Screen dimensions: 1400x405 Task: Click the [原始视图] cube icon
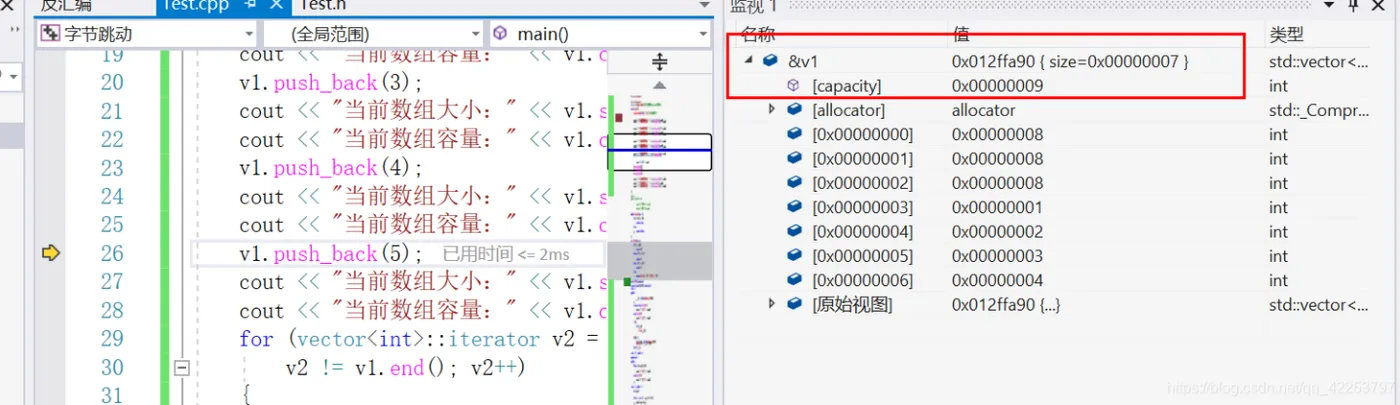click(x=794, y=304)
